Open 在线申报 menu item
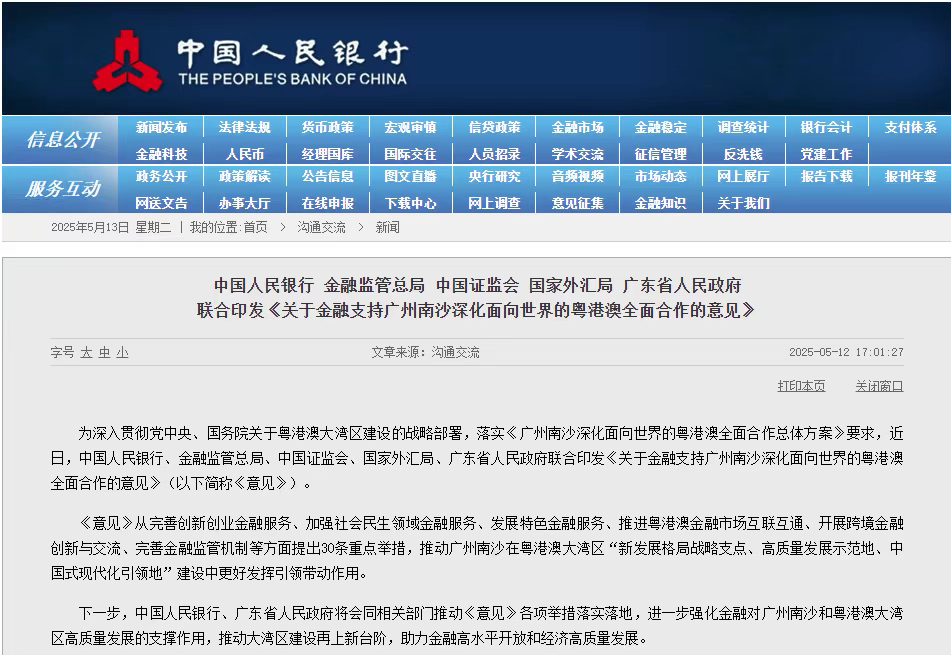This screenshot has height=655, width=951. [x=328, y=203]
